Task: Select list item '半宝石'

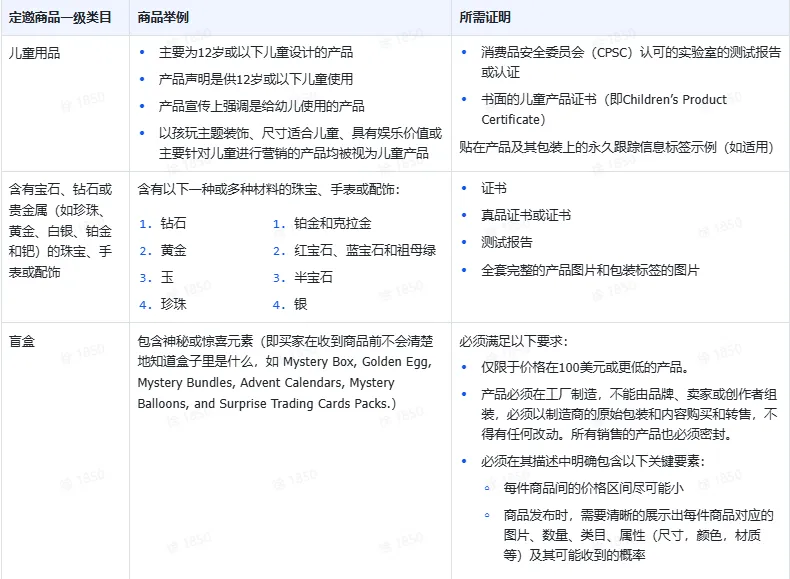Action: [x=313, y=277]
